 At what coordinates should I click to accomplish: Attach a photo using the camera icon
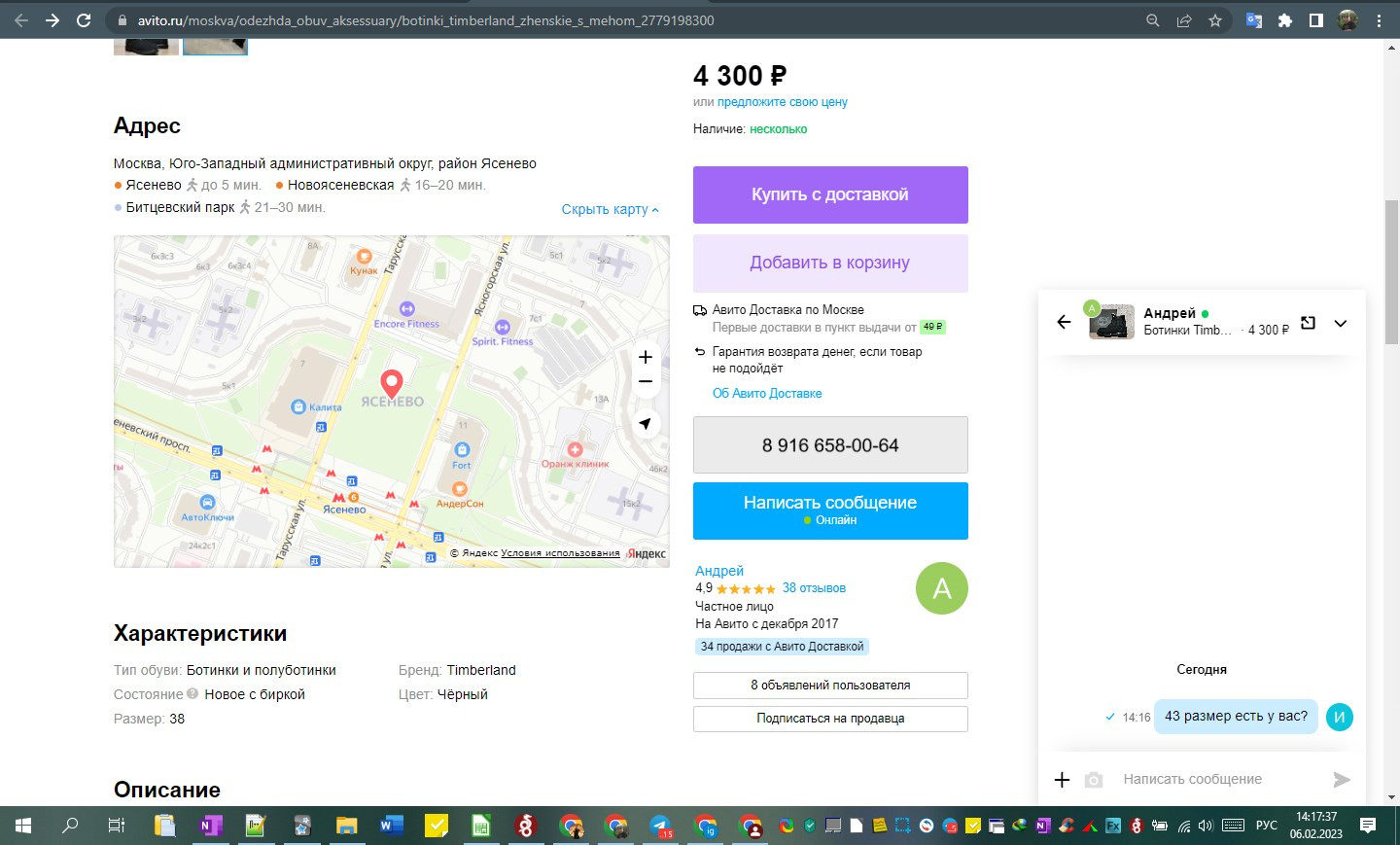[x=1094, y=780]
